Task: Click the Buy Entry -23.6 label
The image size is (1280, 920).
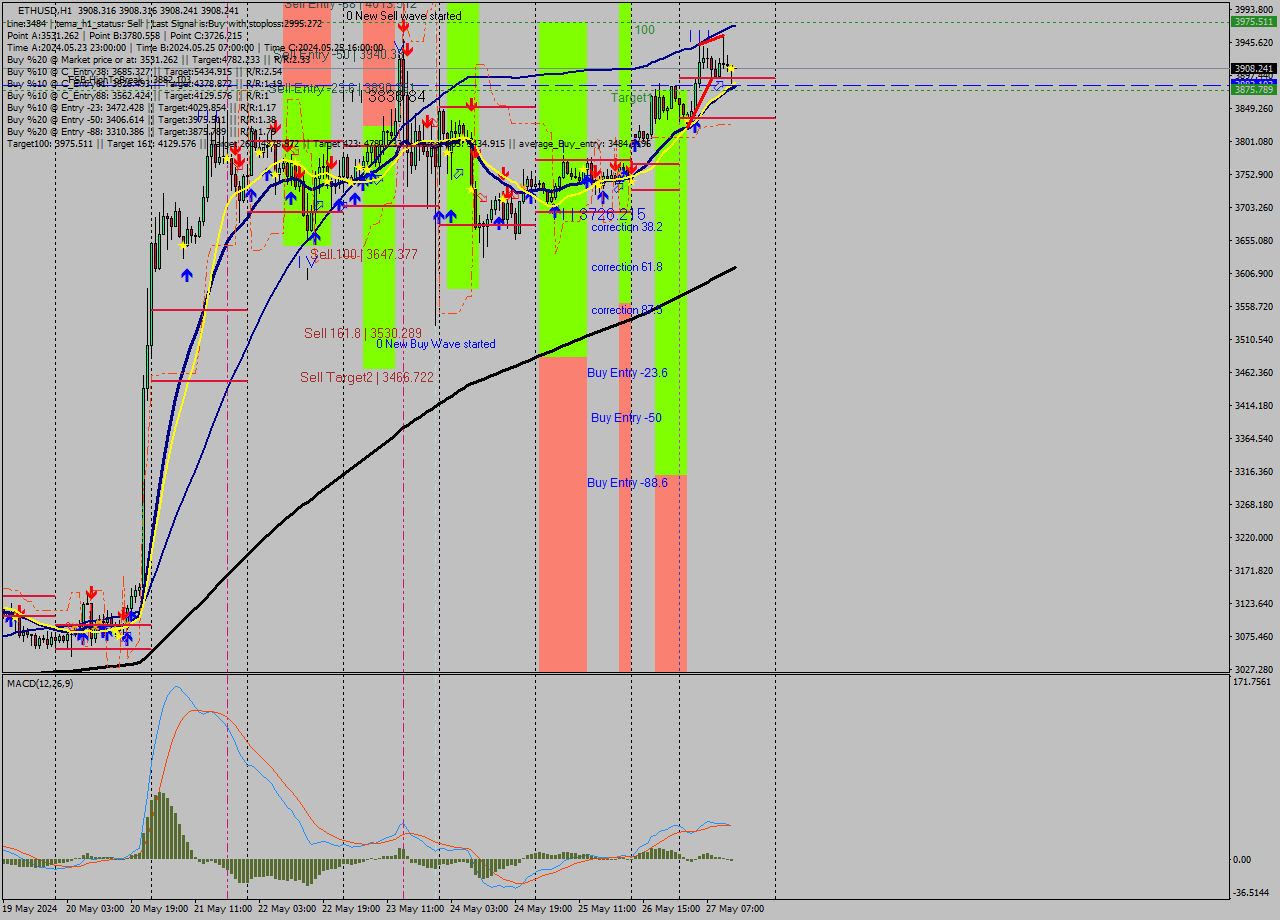Action: point(627,373)
